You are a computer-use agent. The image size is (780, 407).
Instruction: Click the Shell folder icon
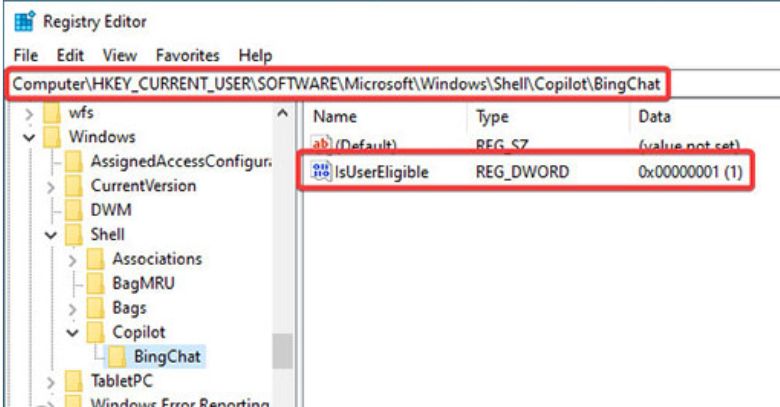coord(74,234)
